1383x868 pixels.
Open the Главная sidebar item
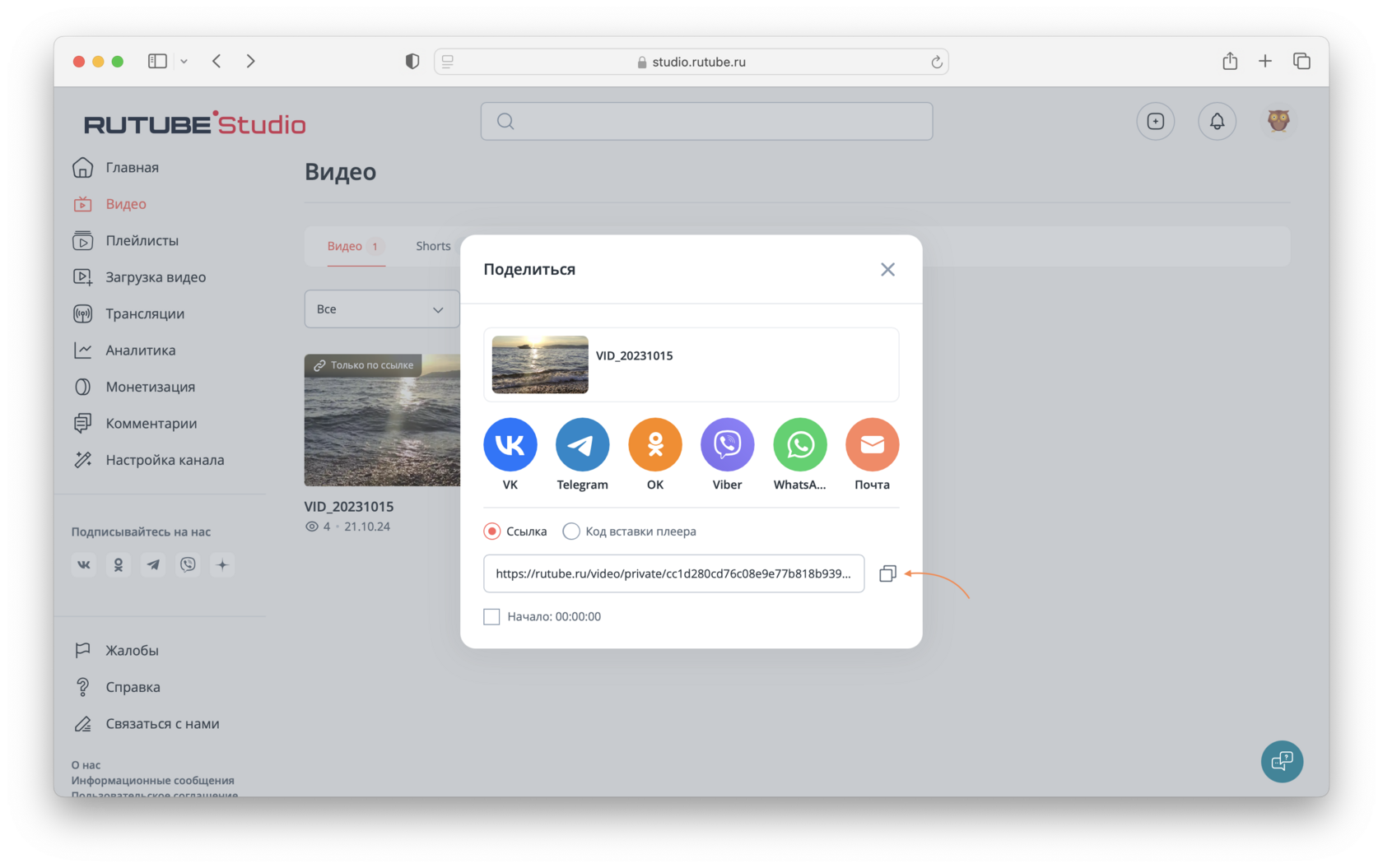pos(116,167)
